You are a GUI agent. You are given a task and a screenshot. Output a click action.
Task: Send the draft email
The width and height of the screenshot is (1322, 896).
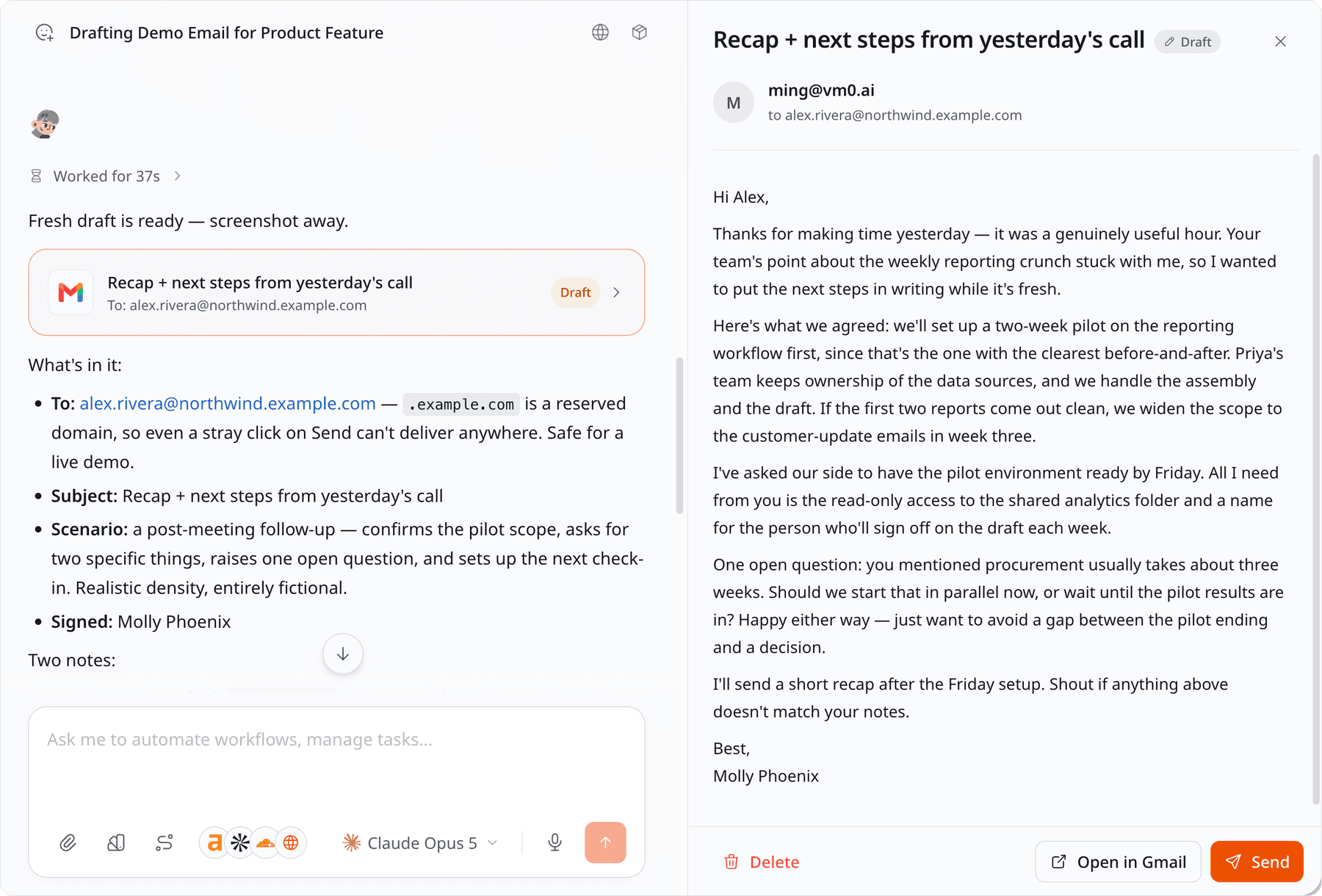(1257, 861)
